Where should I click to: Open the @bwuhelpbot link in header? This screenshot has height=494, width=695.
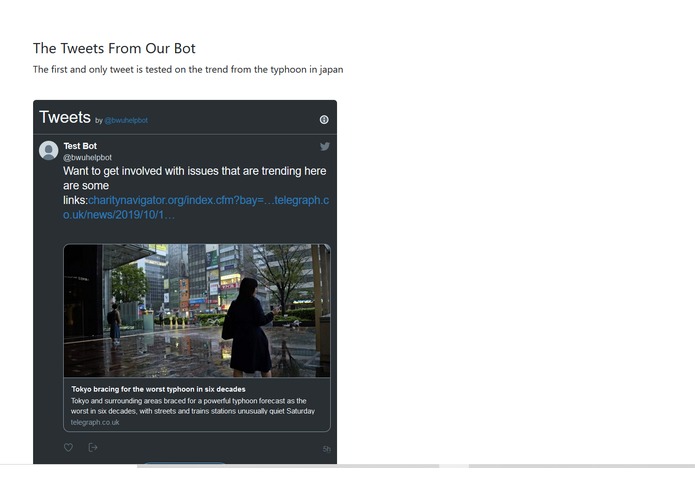pos(126,120)
